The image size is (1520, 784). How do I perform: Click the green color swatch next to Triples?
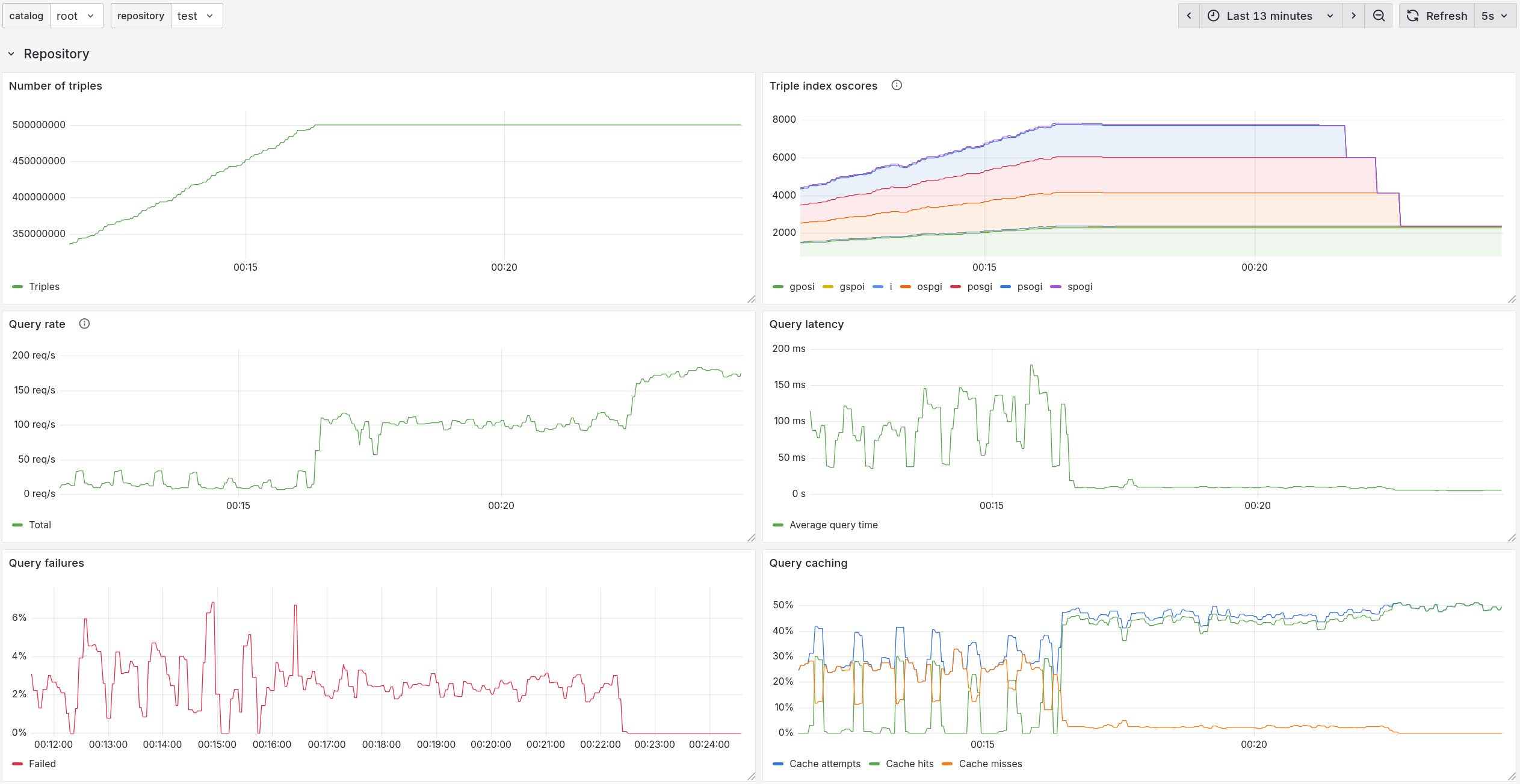click(16, 286)
